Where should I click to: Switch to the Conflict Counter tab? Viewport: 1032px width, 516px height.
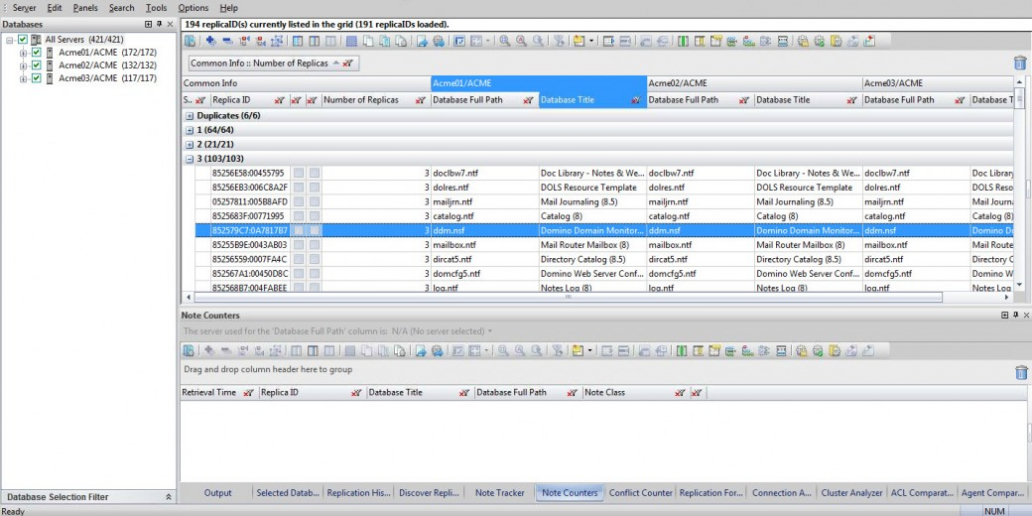(640, 492)
